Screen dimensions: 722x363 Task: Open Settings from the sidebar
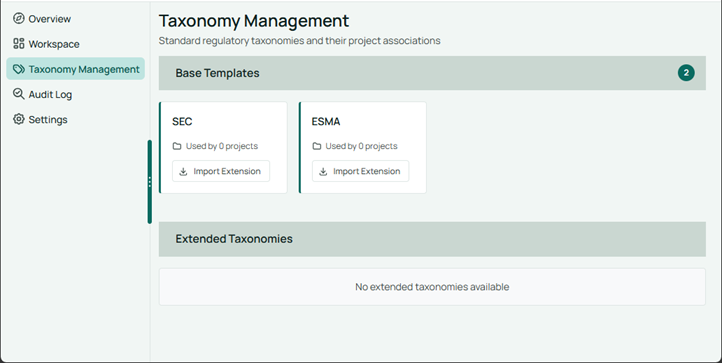(48, 120)
